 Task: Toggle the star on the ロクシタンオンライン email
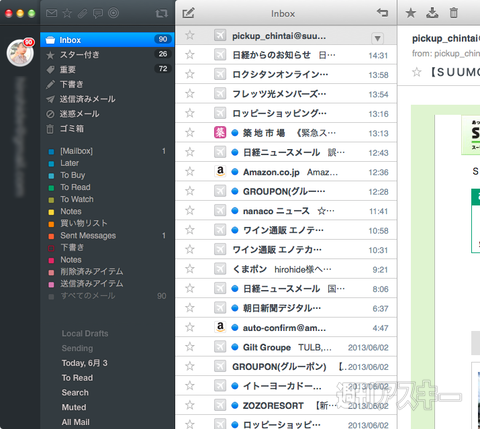tap(190, 74)
